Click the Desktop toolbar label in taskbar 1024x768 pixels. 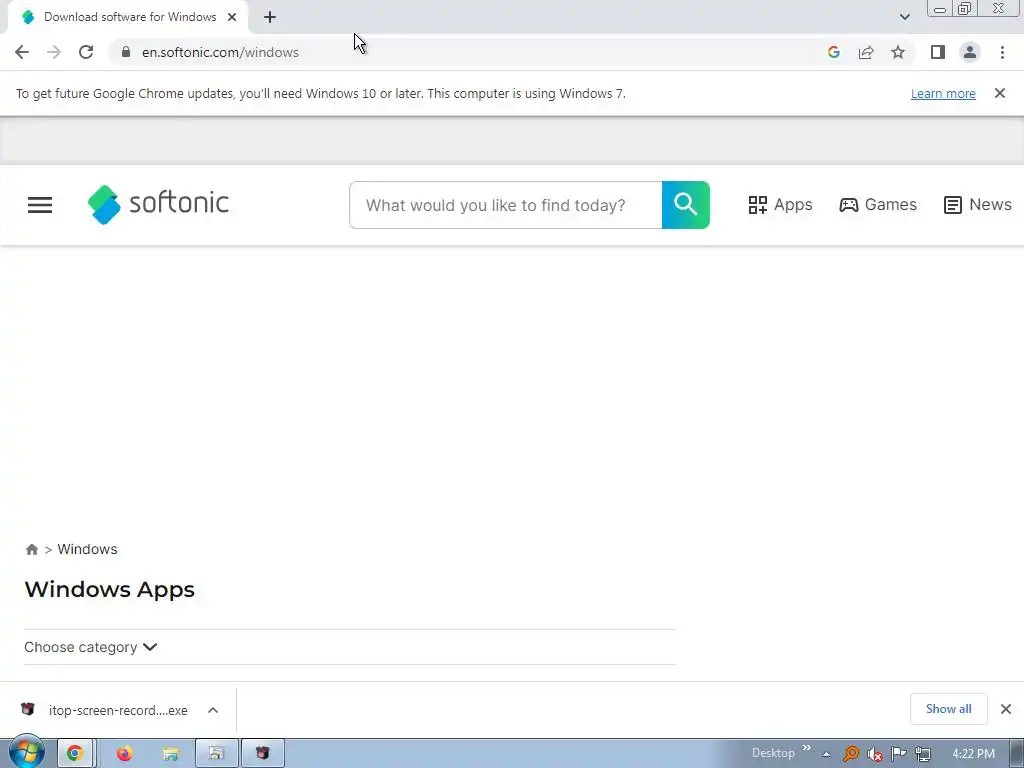(x=773, y=753)
